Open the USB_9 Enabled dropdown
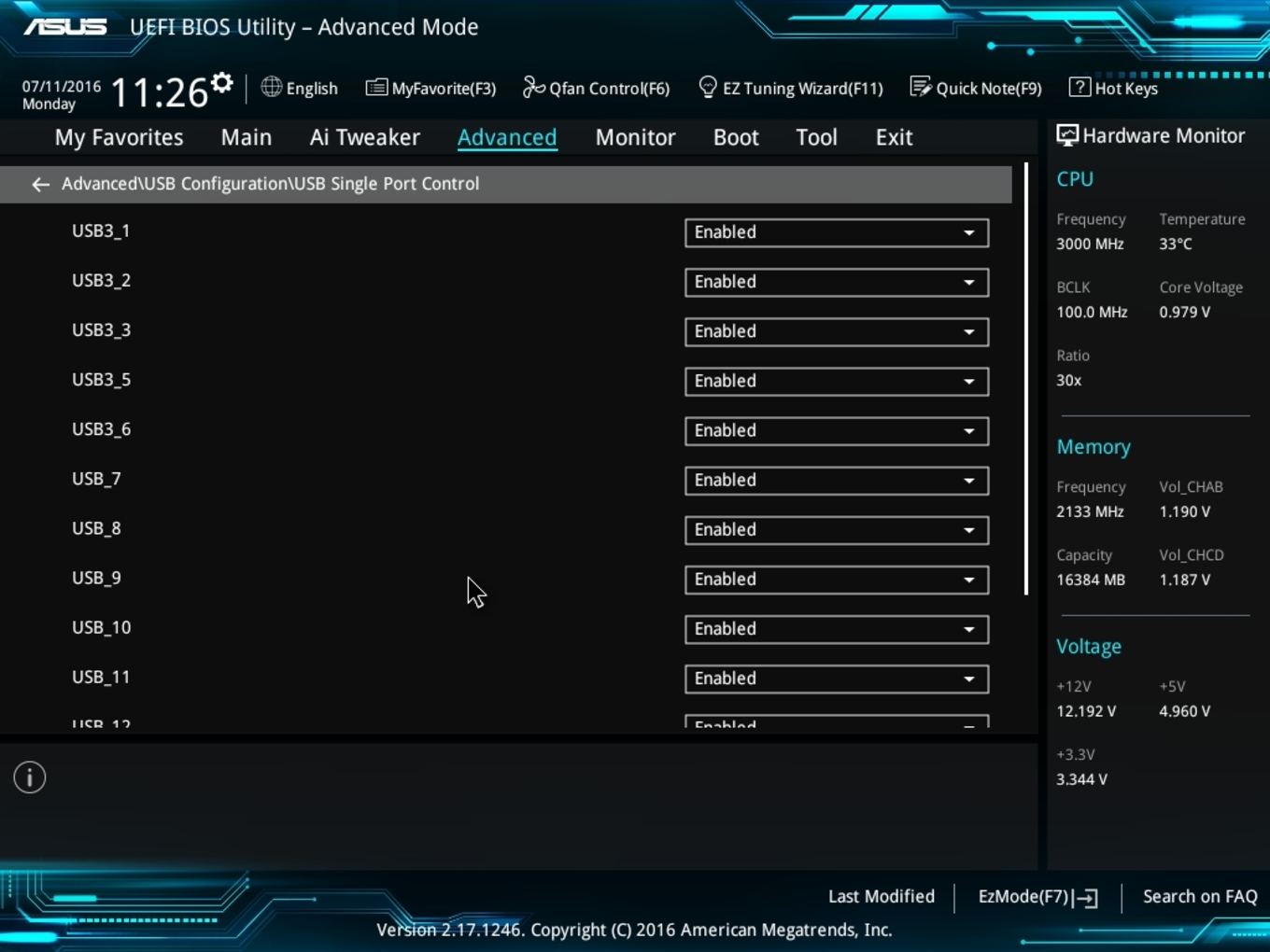Screen dimensions: 1270x952 pos(837,579)
